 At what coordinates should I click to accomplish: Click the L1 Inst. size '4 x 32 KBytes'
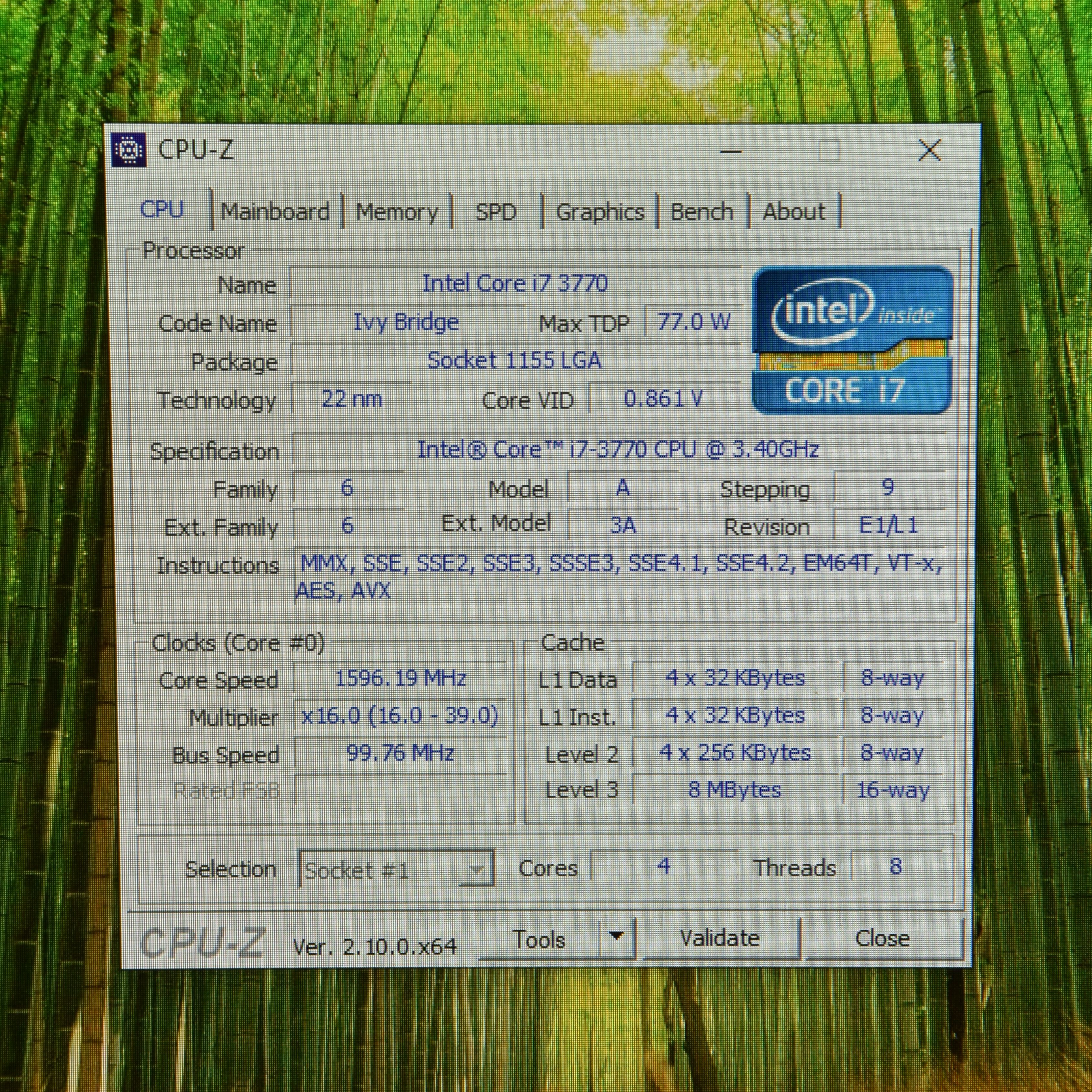pos(735,715)
